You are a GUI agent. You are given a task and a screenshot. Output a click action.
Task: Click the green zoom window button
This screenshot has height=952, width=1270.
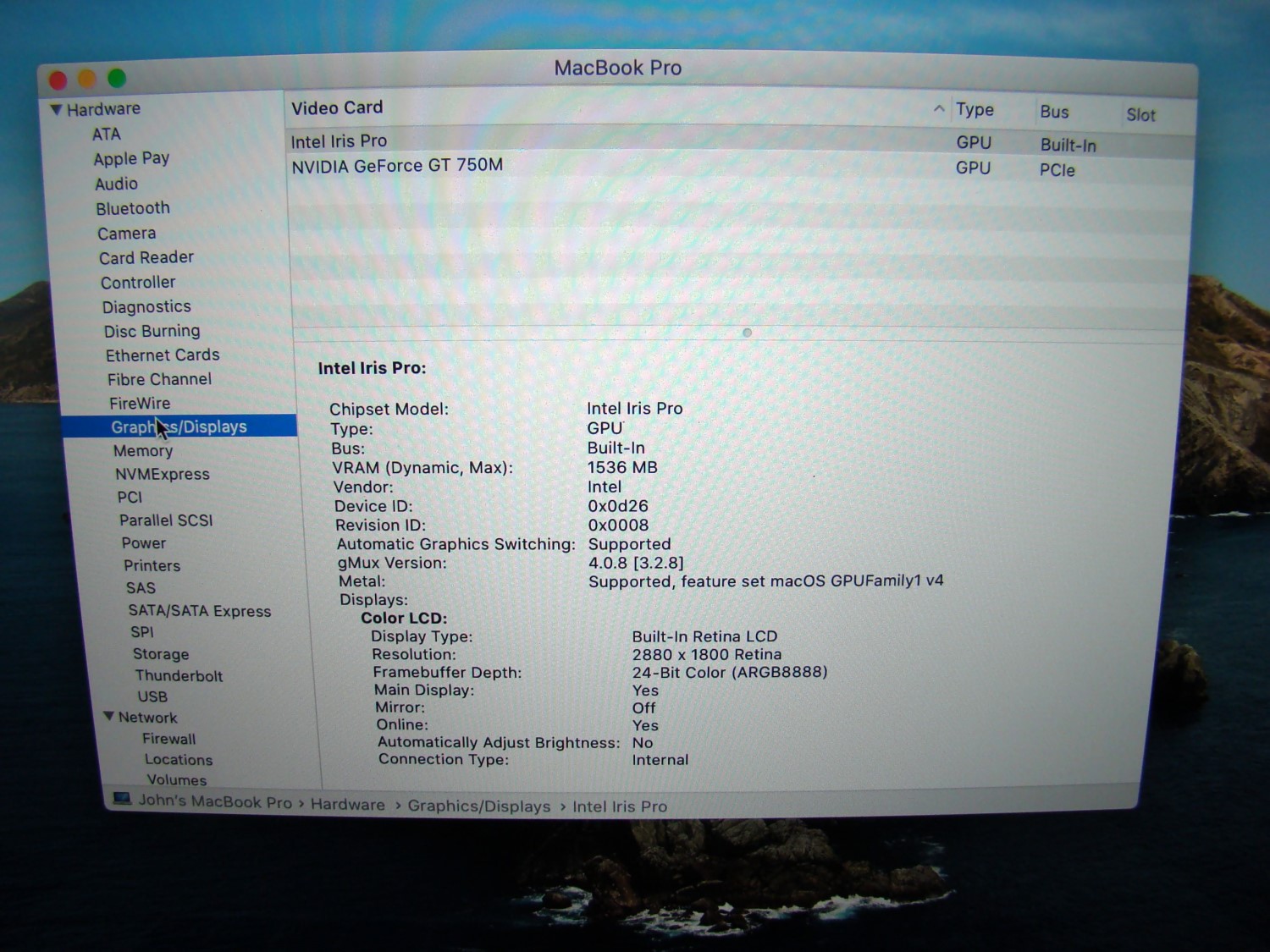pyautogui.click(x=117, y=79)
